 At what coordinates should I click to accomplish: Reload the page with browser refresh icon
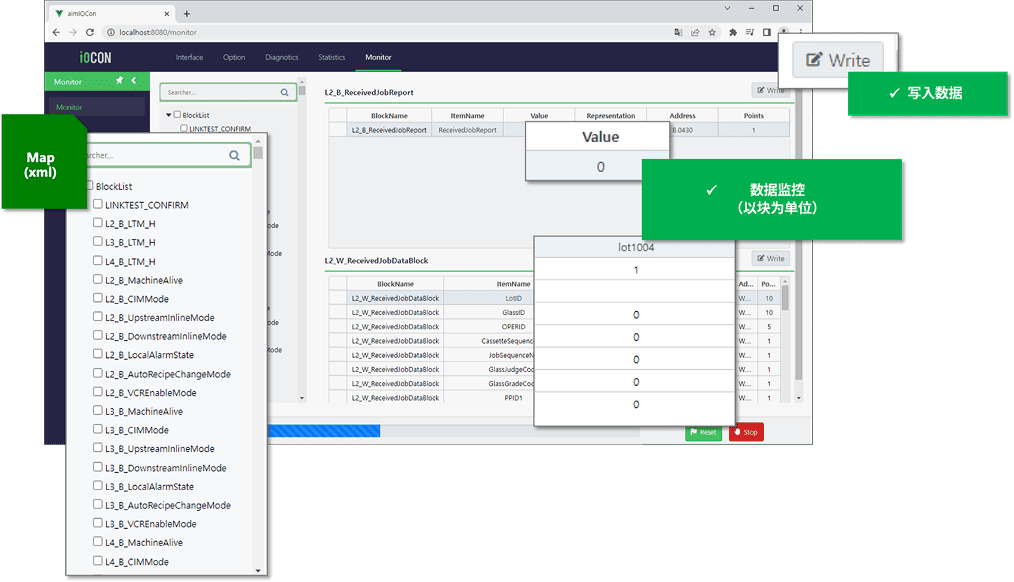pyautogui.click(x=88, y=32)
